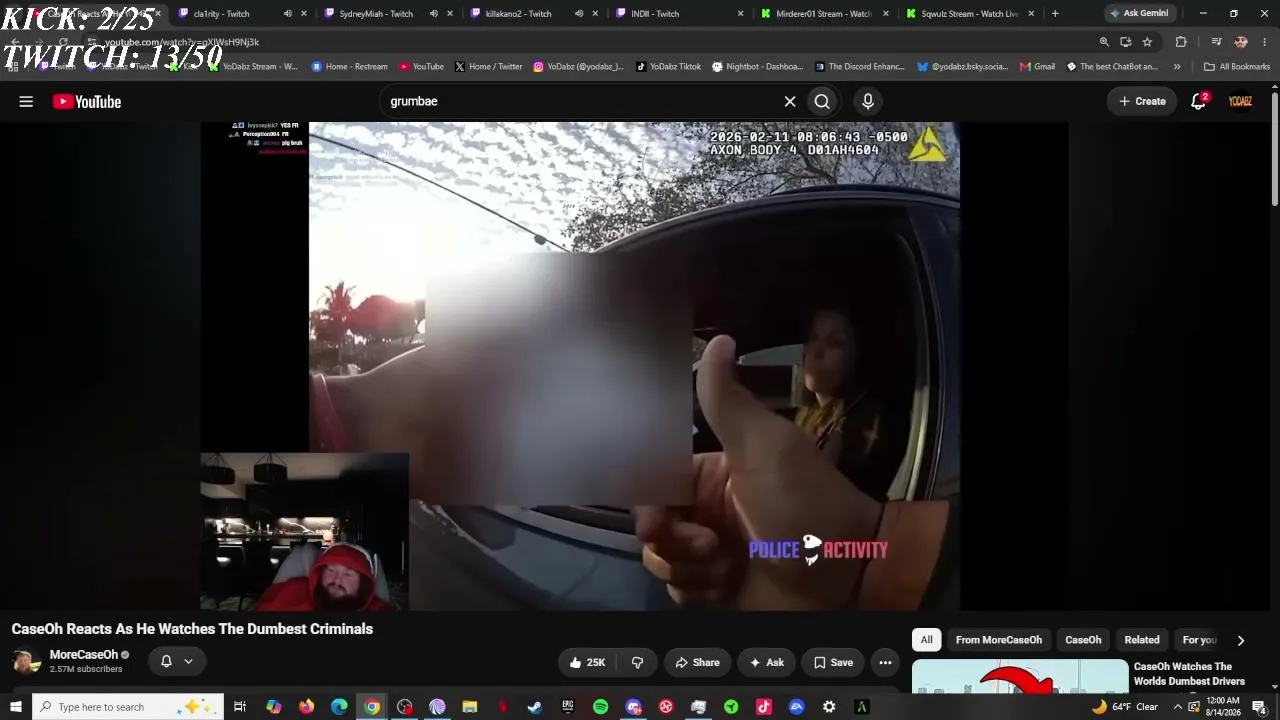The image size is (1280, 720).
Task: Close the INDIII Twitch tab
Action: point(740,14)
